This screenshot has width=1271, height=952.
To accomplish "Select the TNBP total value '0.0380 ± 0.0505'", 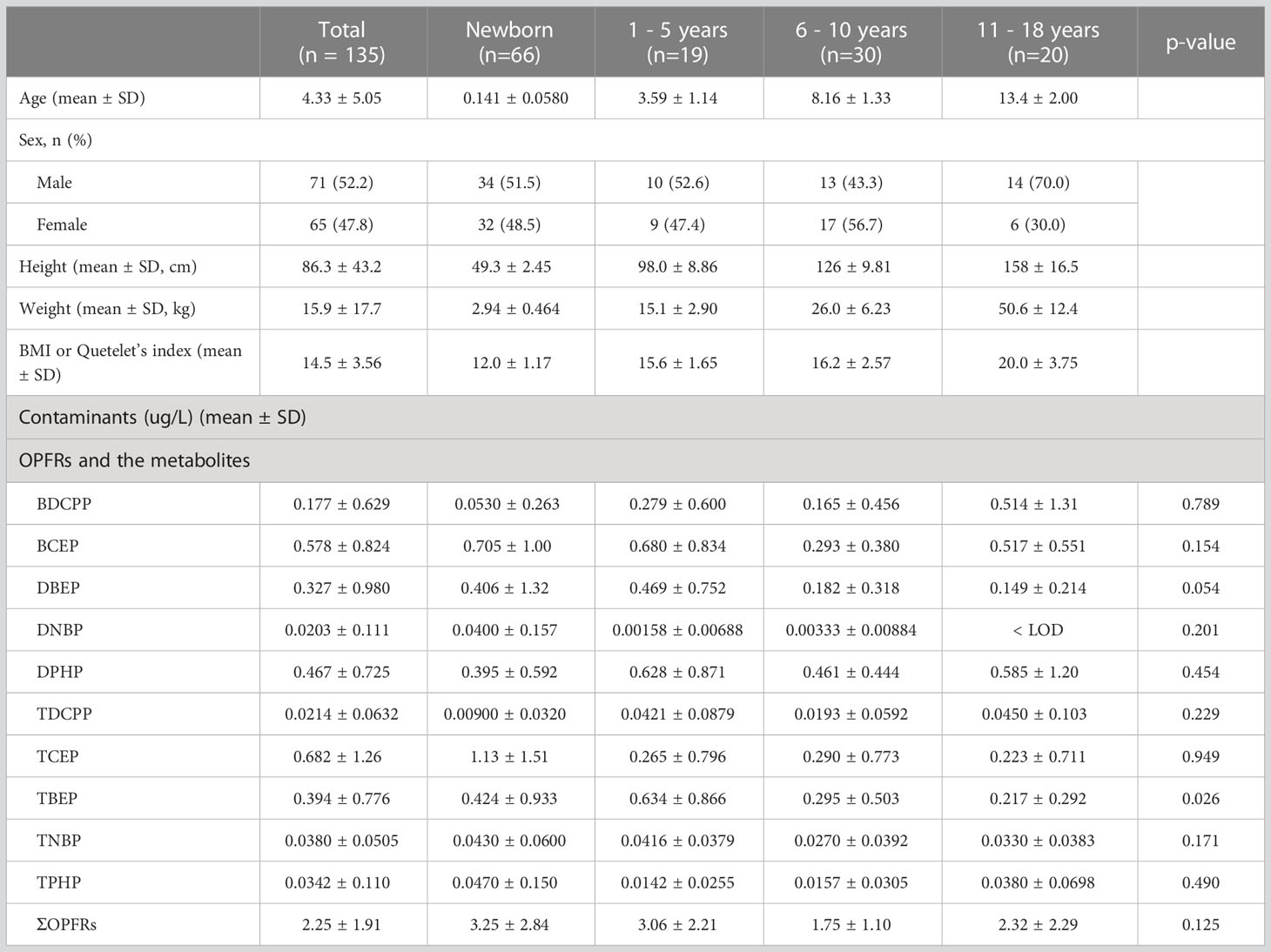I will (x=341, y=841).
